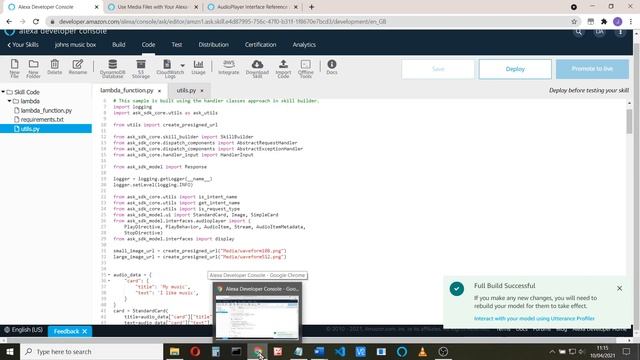The height and width of the screenshot is (360, 640).
Task: Click the Promote to live button
Action: pyautogui.click(x=592, y=69)
